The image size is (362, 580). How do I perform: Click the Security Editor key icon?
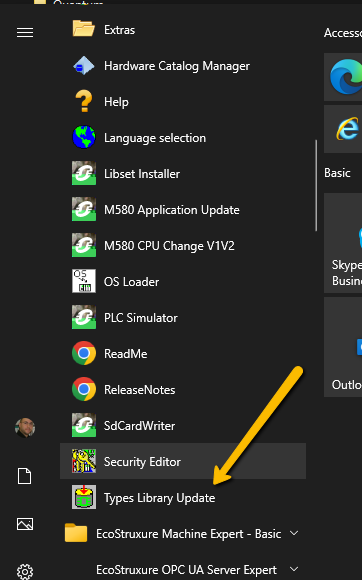click(x=84, y=461)
